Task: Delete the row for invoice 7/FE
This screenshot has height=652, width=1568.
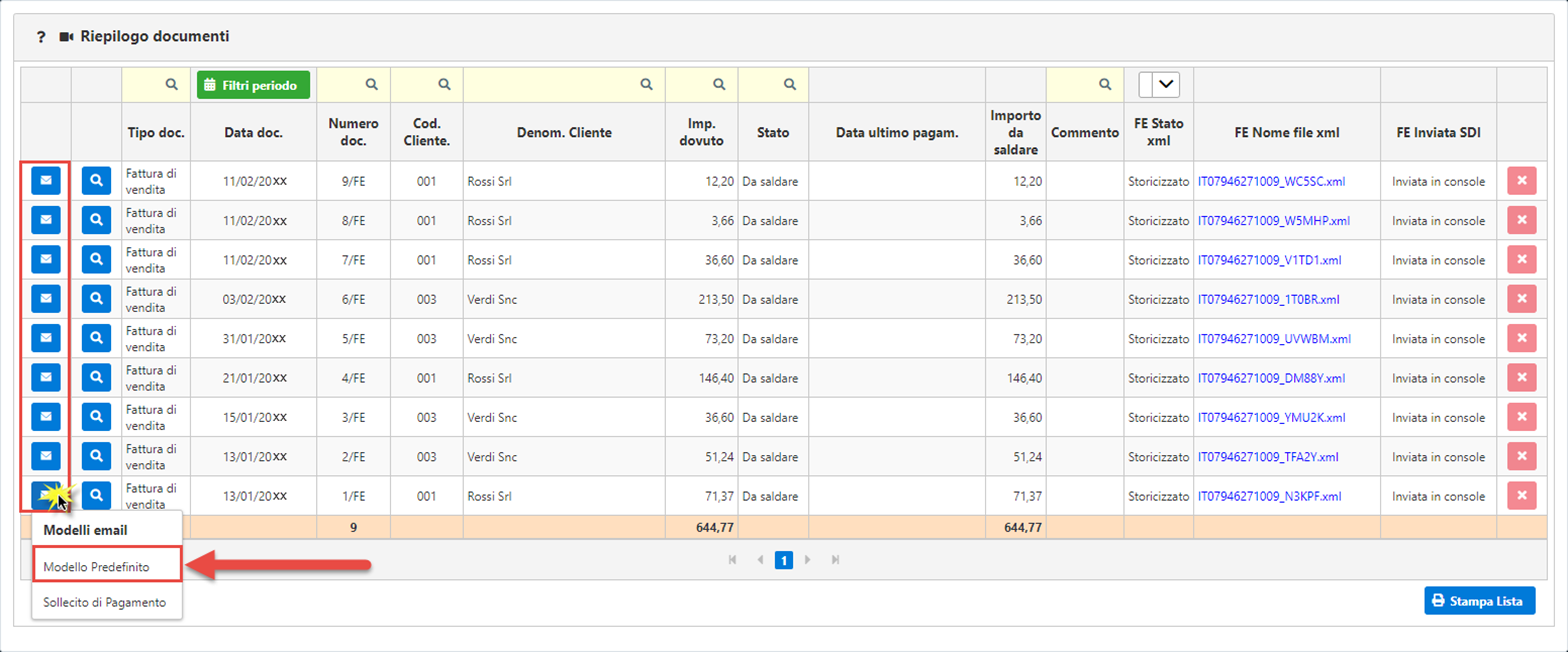Action: (x=1521, y=259)
